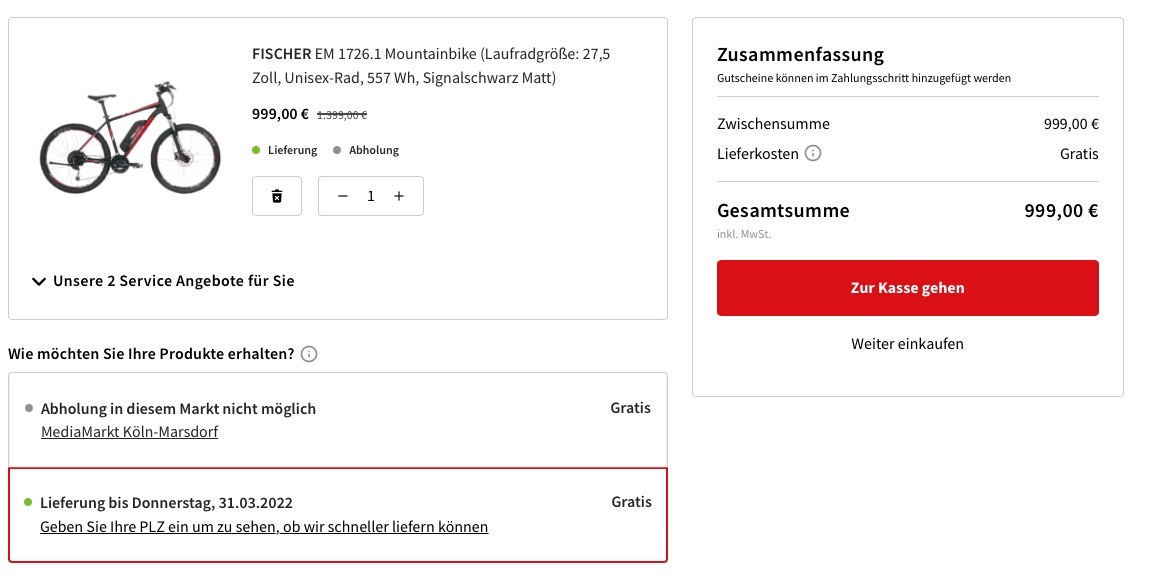1150x584 pixels.
Task: Click Weiter einkaufen link
Action: pos(907,343)
